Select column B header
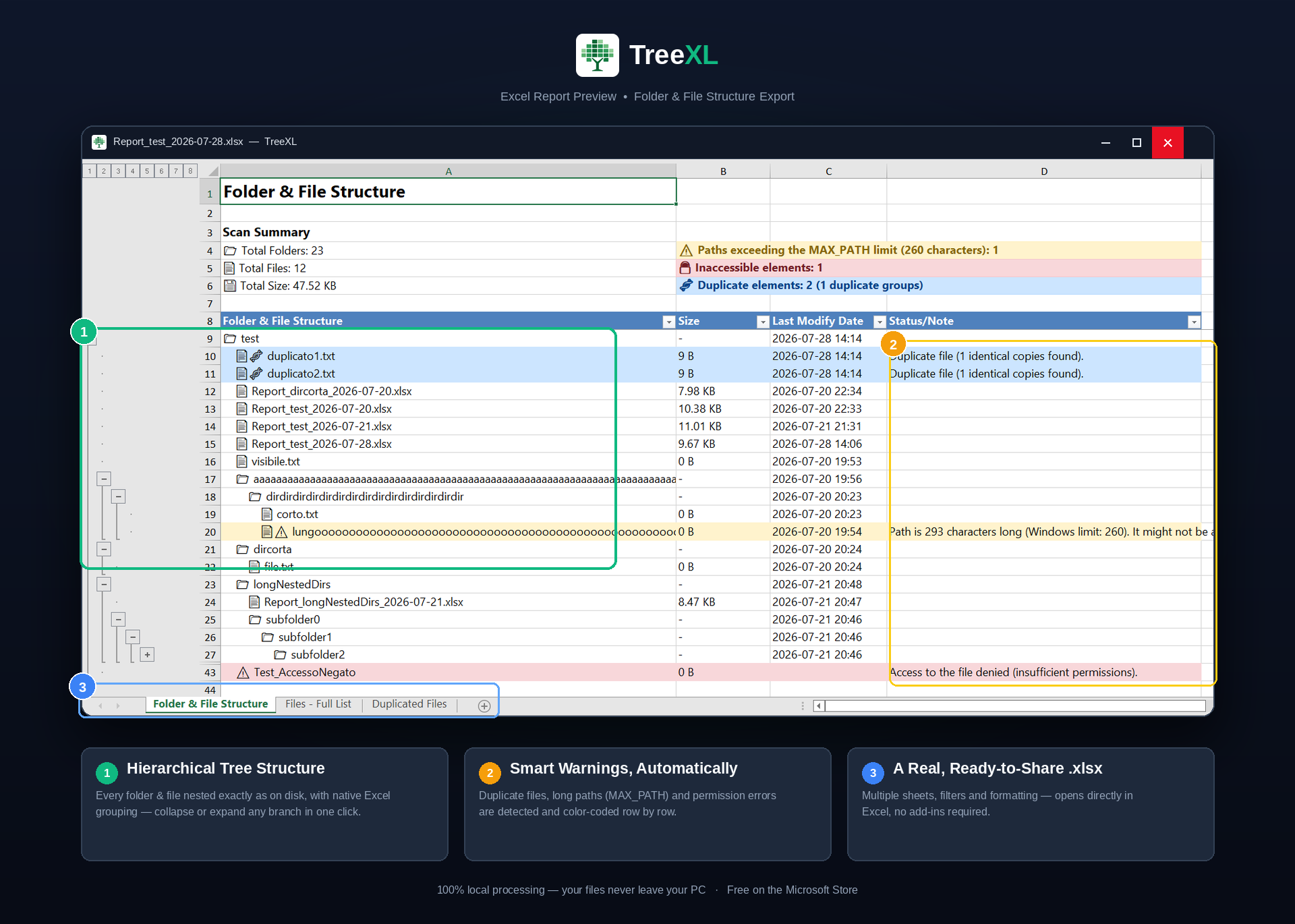 tap(723, 171)
